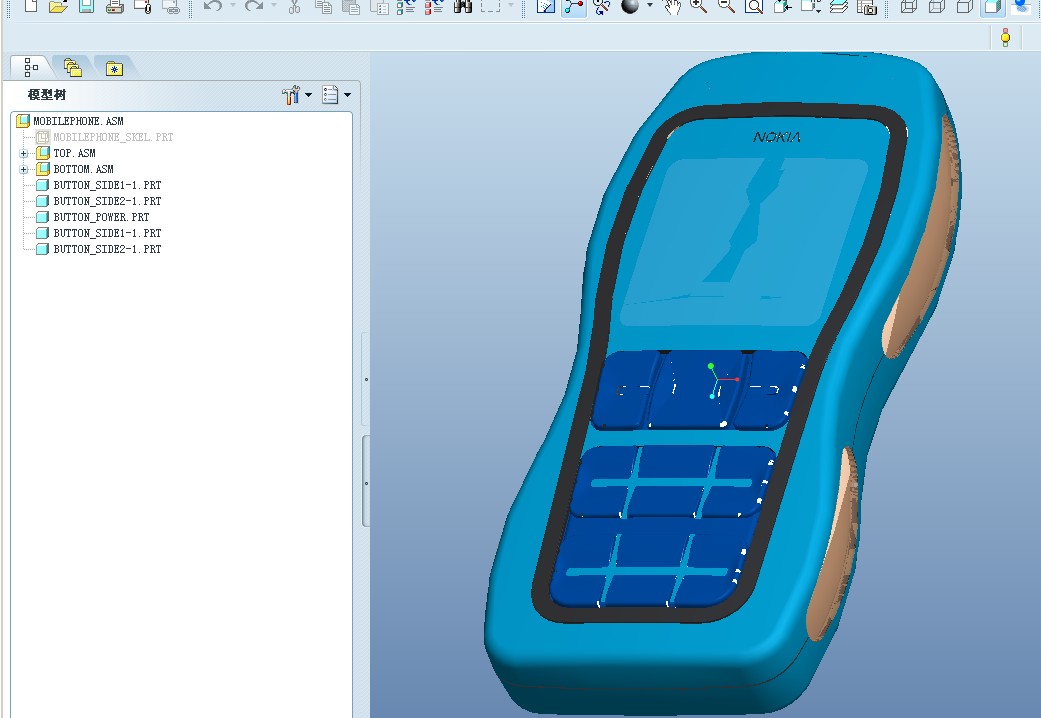Open Regeneration Manager red icon
Image resolution: width=1041 pixels, height=718 pixels.
pos(434,7)
